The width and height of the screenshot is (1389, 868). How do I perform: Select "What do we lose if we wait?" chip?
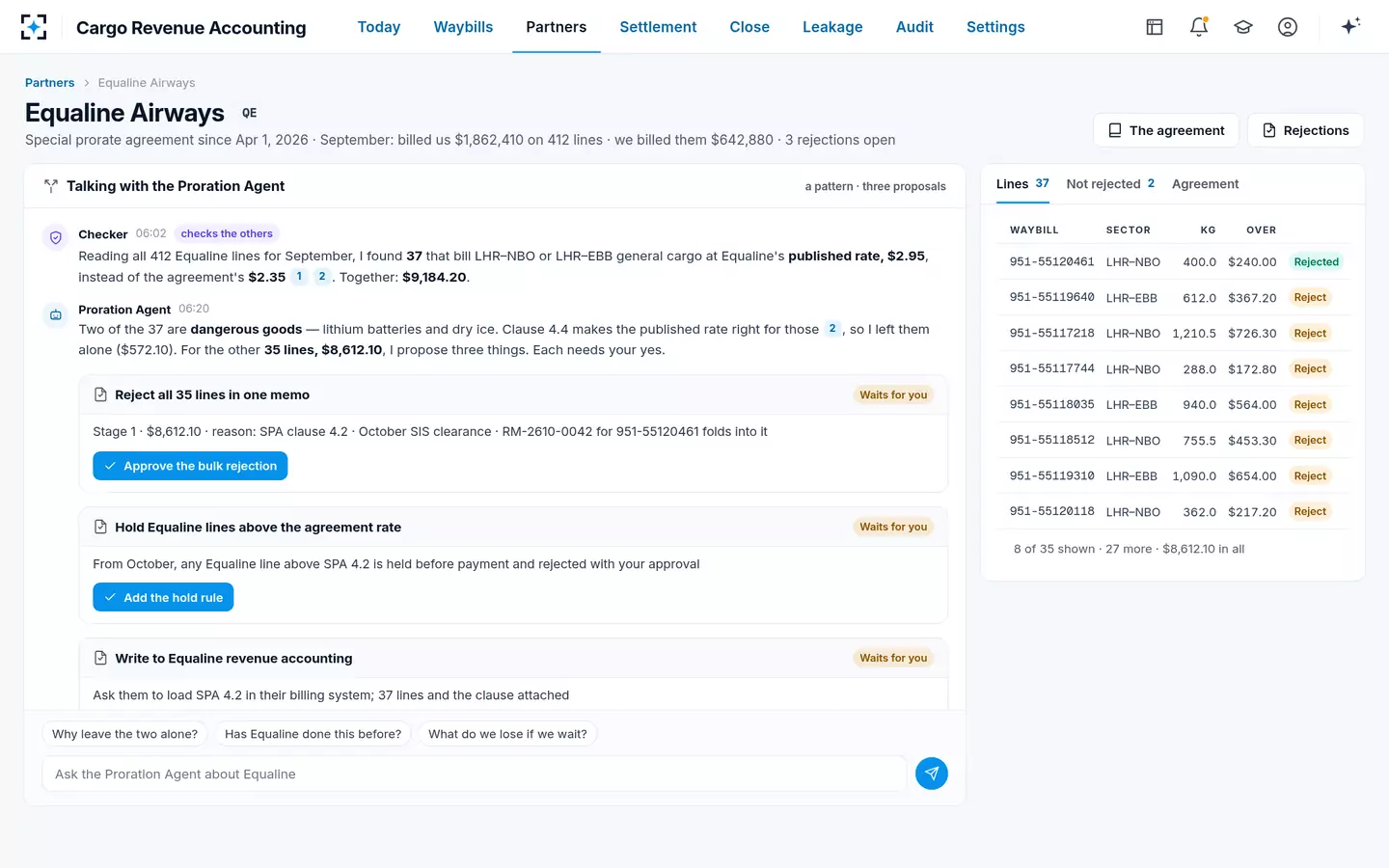507,734
